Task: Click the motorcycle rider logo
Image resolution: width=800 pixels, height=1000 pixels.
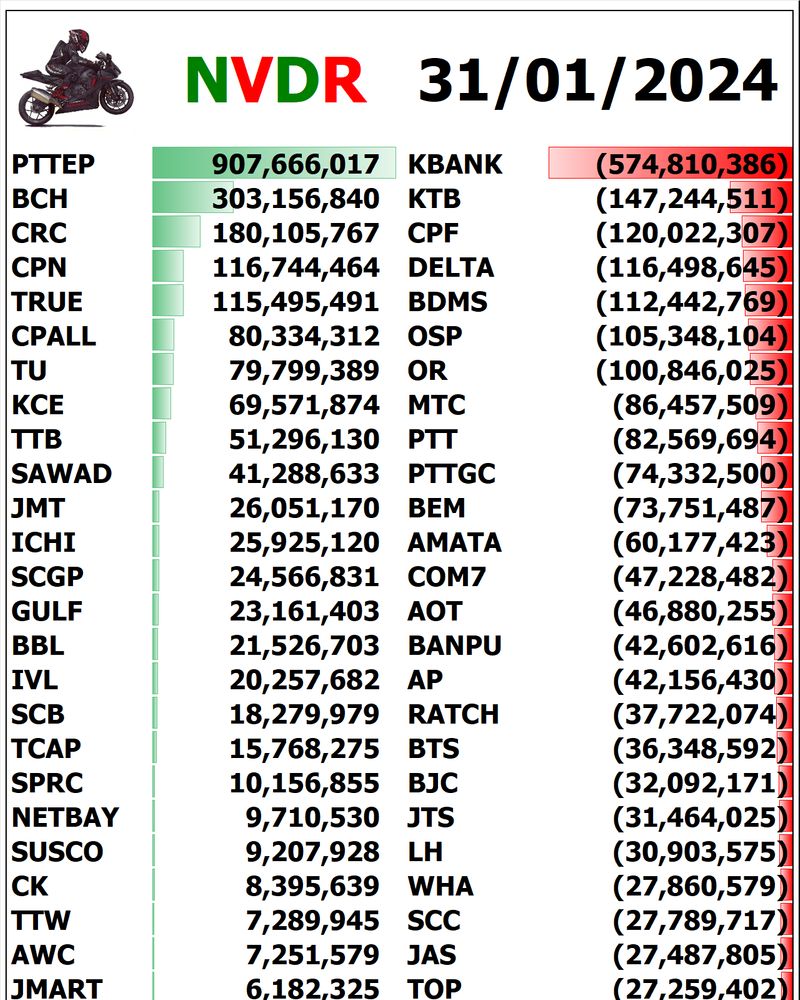Action: pyautogui.click(x=76, y=80)
